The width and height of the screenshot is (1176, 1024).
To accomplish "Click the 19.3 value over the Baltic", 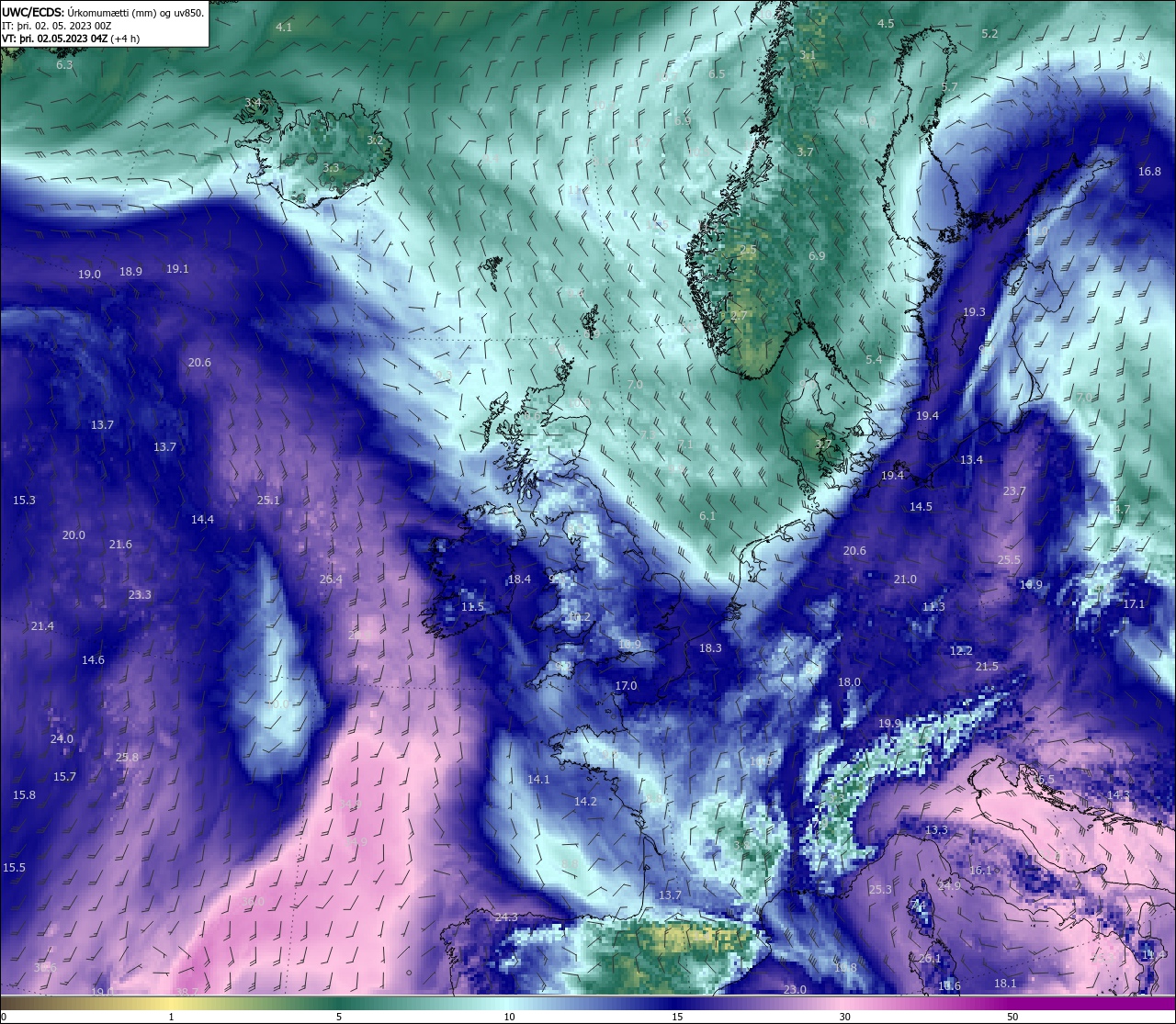I will pos(974,312).
